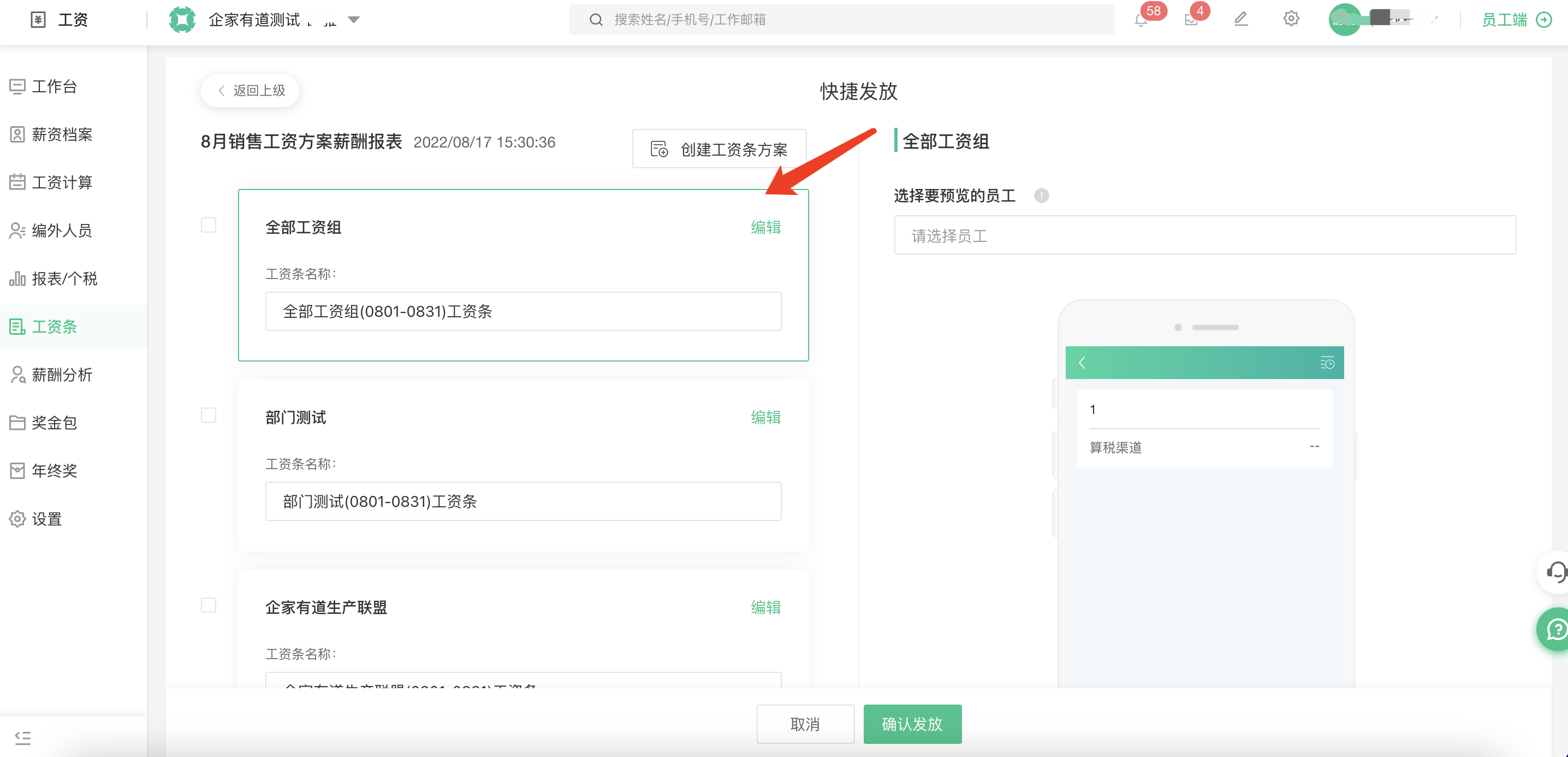This screenshot has height=757, width=1568.
Task: Open 奖金包 sidebar item
Action: click(x=73, y=423)
